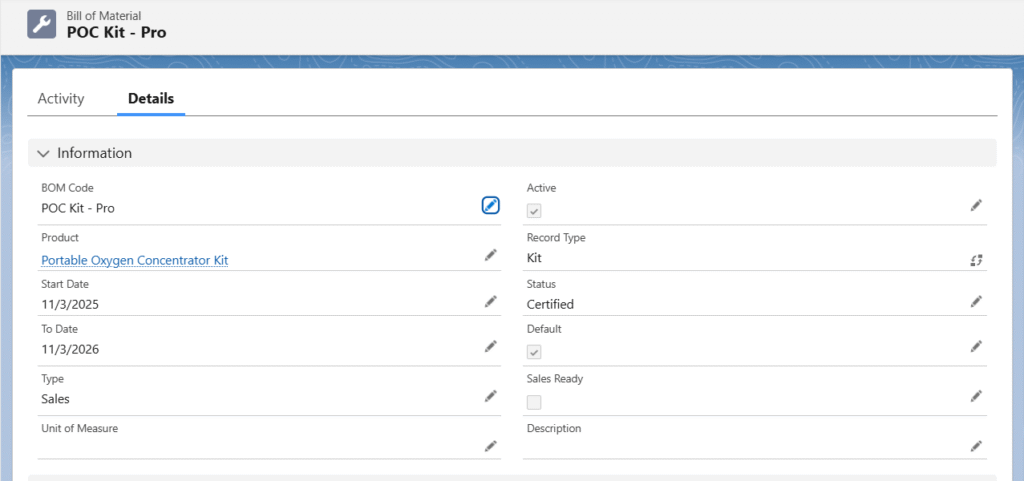Click the Active edit pencil icon
Screen dimensions: 1024x481
click(x=976, y=205)
